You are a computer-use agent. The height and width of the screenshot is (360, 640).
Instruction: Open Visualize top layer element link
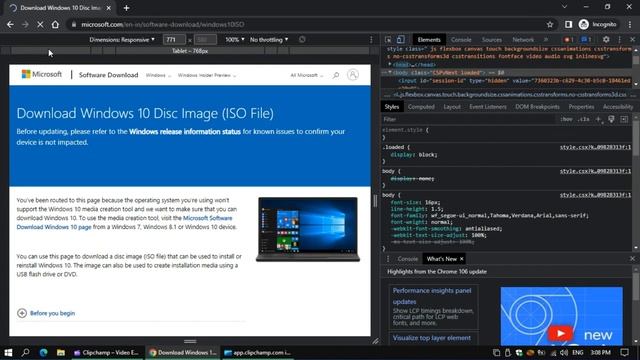click(431, 338)
